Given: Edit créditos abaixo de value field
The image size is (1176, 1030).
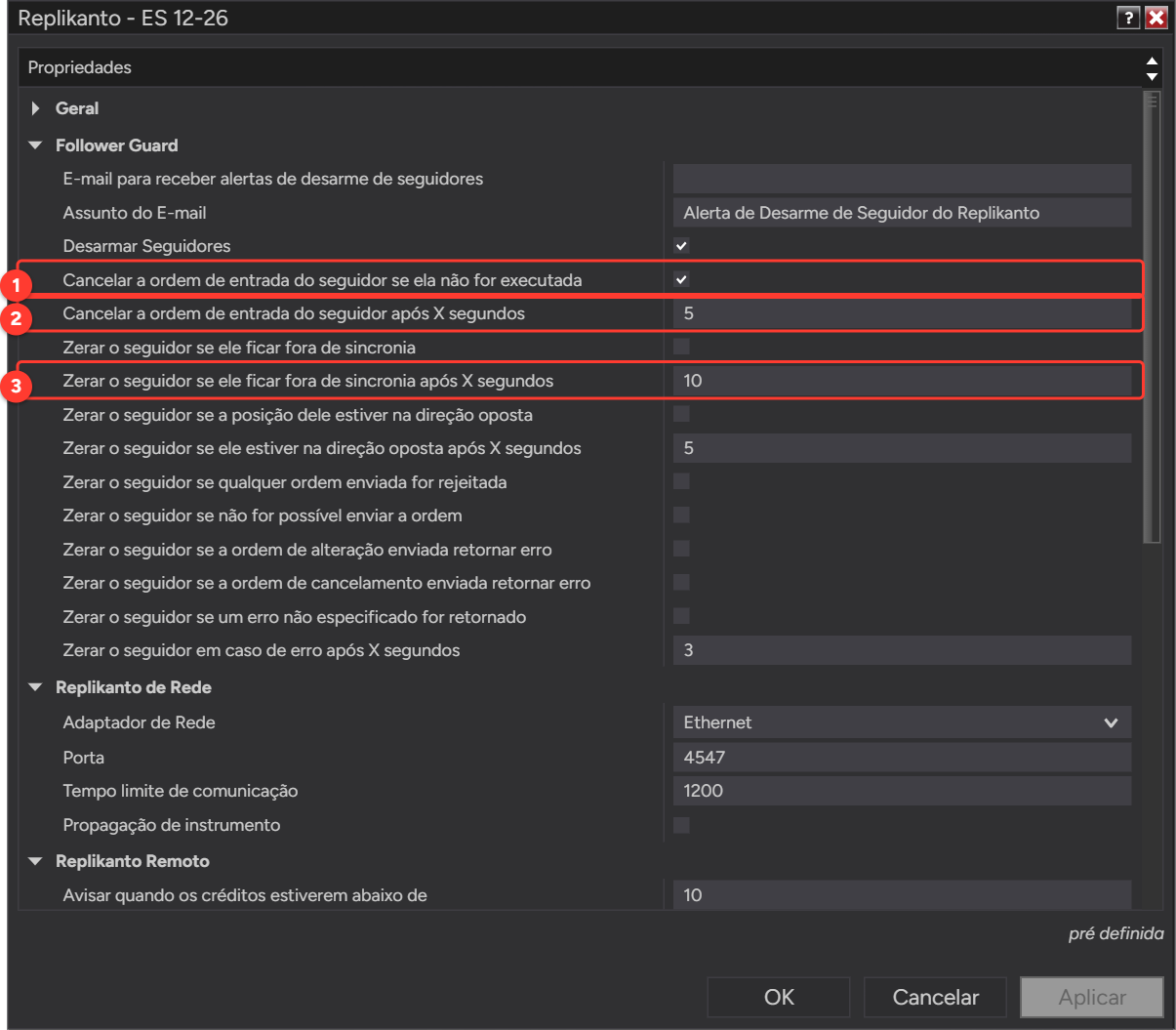Looking at the screenshot, I should click(902, 894).
